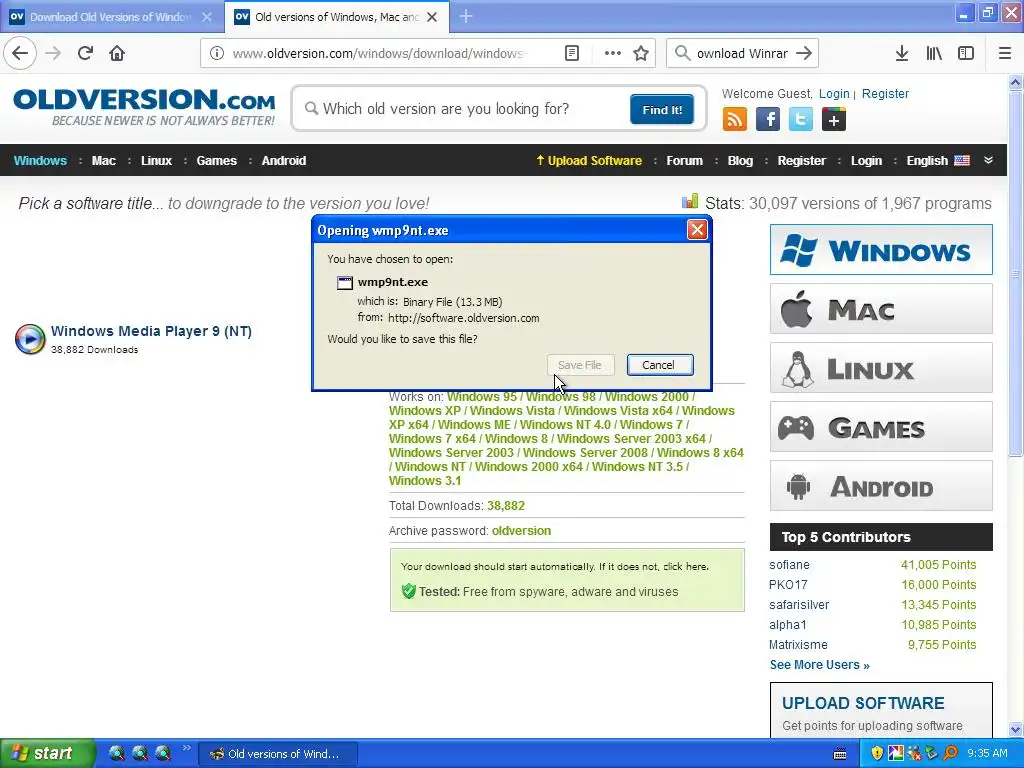Open the hamburger application menu
1024x768 pixels.
tap(1005, 54)
